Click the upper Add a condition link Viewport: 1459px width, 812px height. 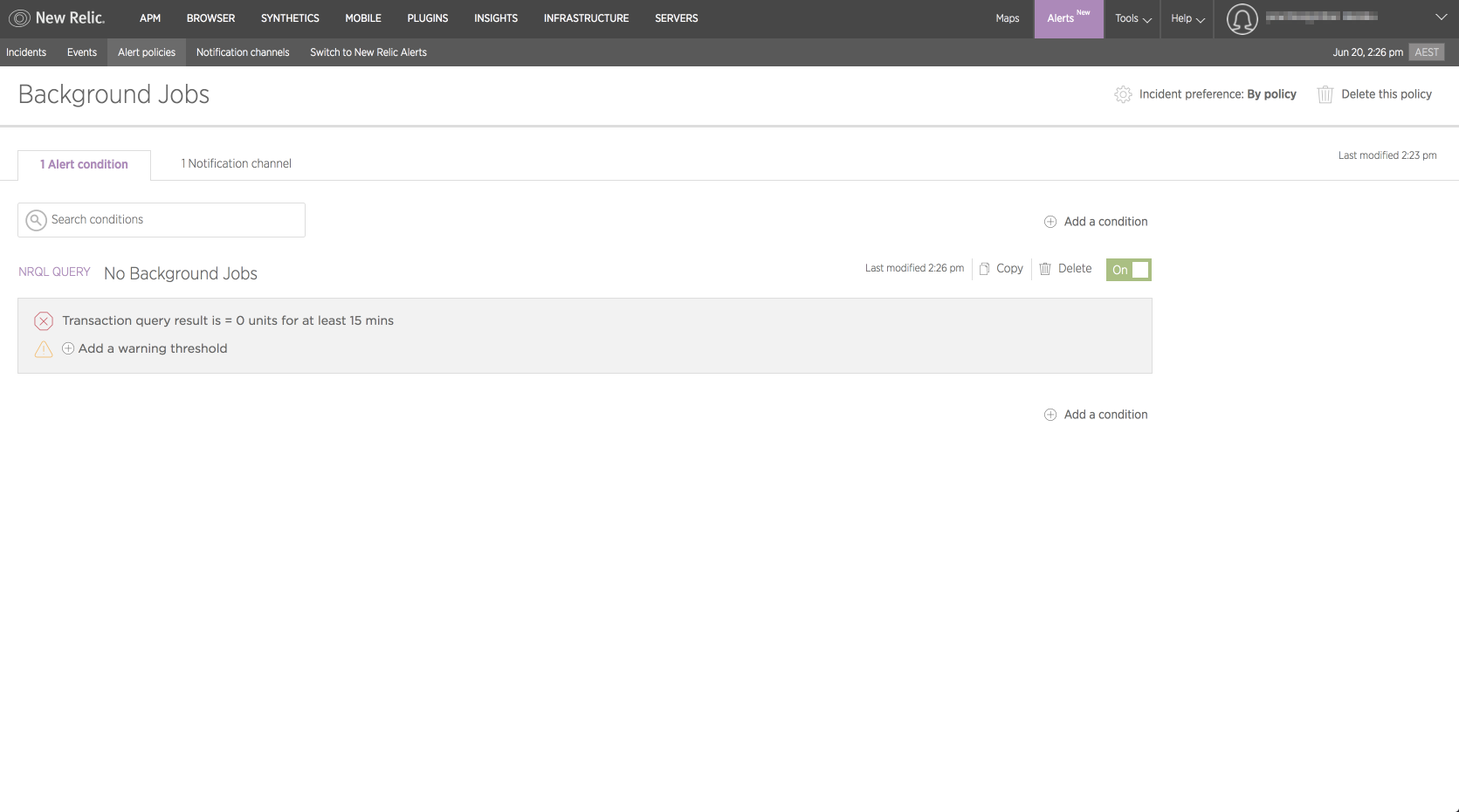pyautogui.click(x=1105, y=222)
